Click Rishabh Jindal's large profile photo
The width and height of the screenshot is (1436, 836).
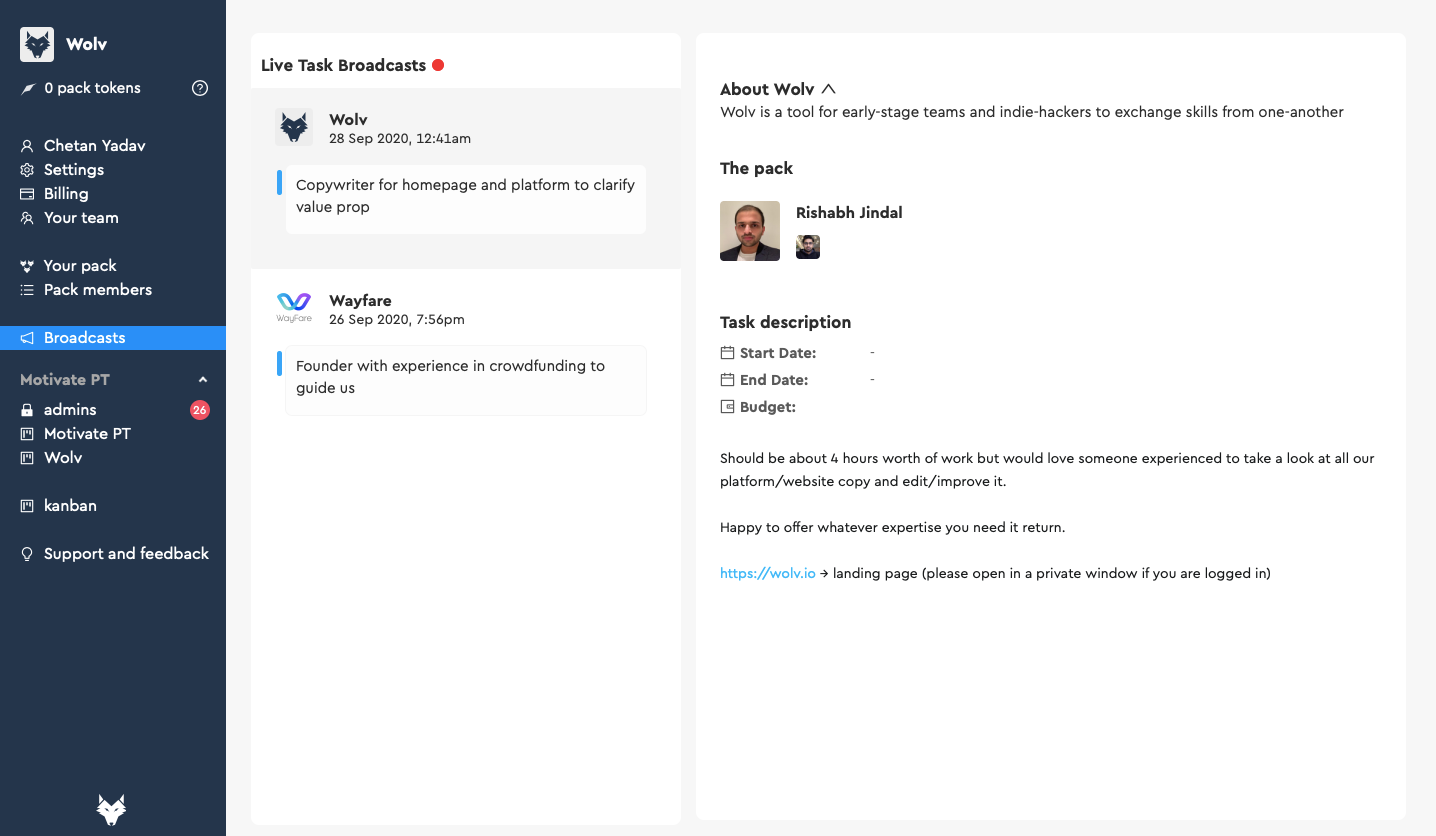[x=750, y=231]
